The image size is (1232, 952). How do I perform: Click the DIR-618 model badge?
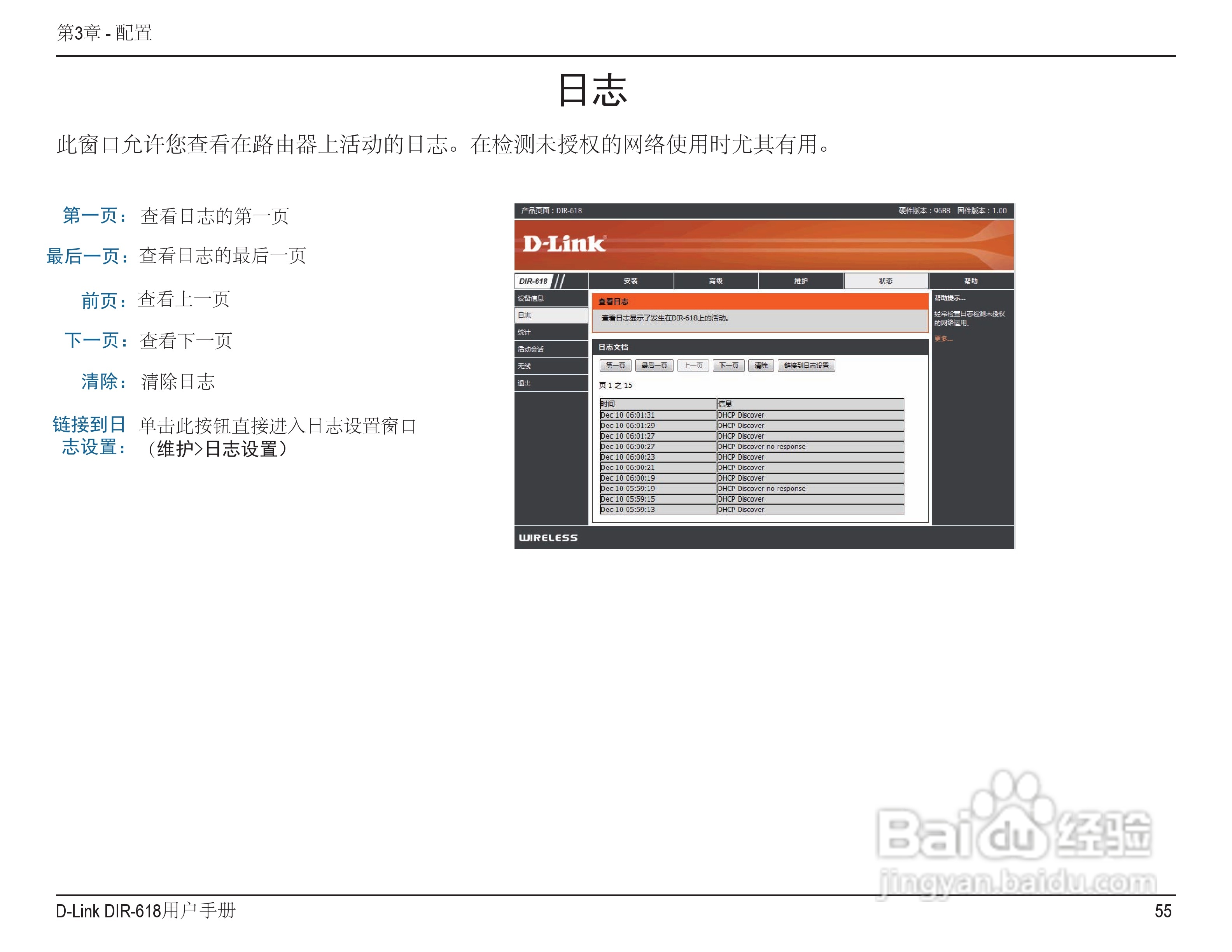pyautogui.click(x=534, y=281)
